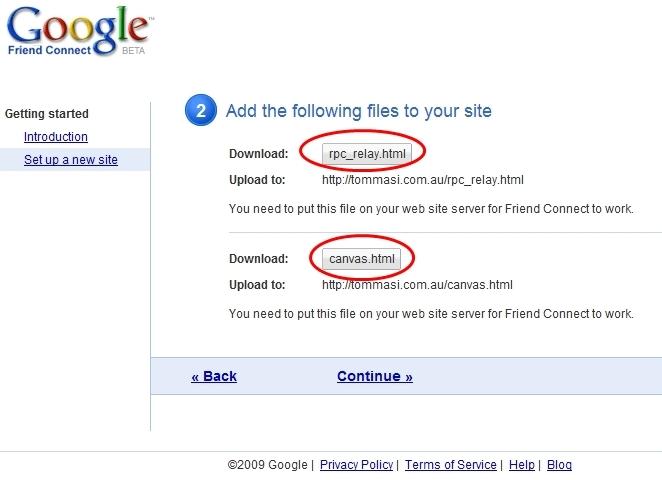Open the Privacy Policy link
This screenshot has width=662, height=480.
(x=356, y=465)
